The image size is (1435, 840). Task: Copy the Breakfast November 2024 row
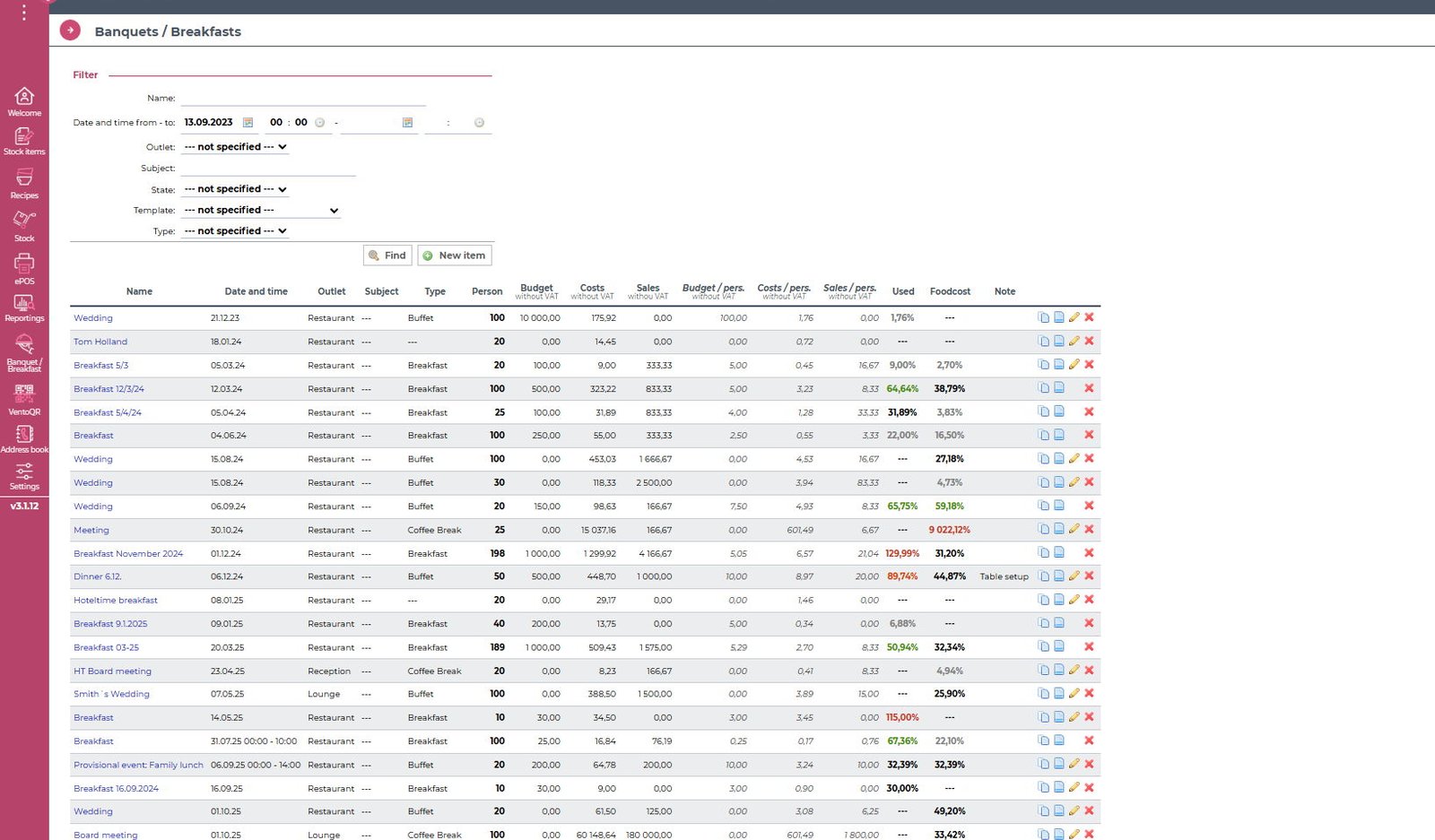coord(1043,552)
